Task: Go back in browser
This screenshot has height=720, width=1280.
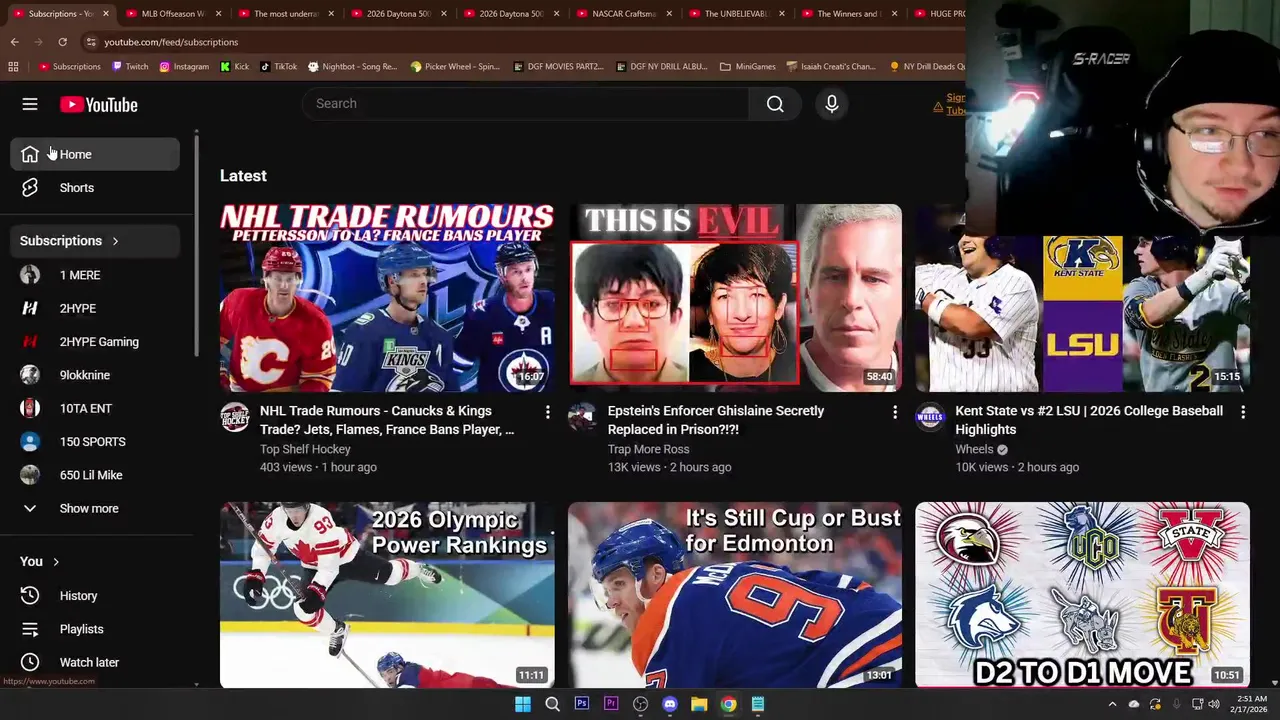Action: [x=14, y=42]
